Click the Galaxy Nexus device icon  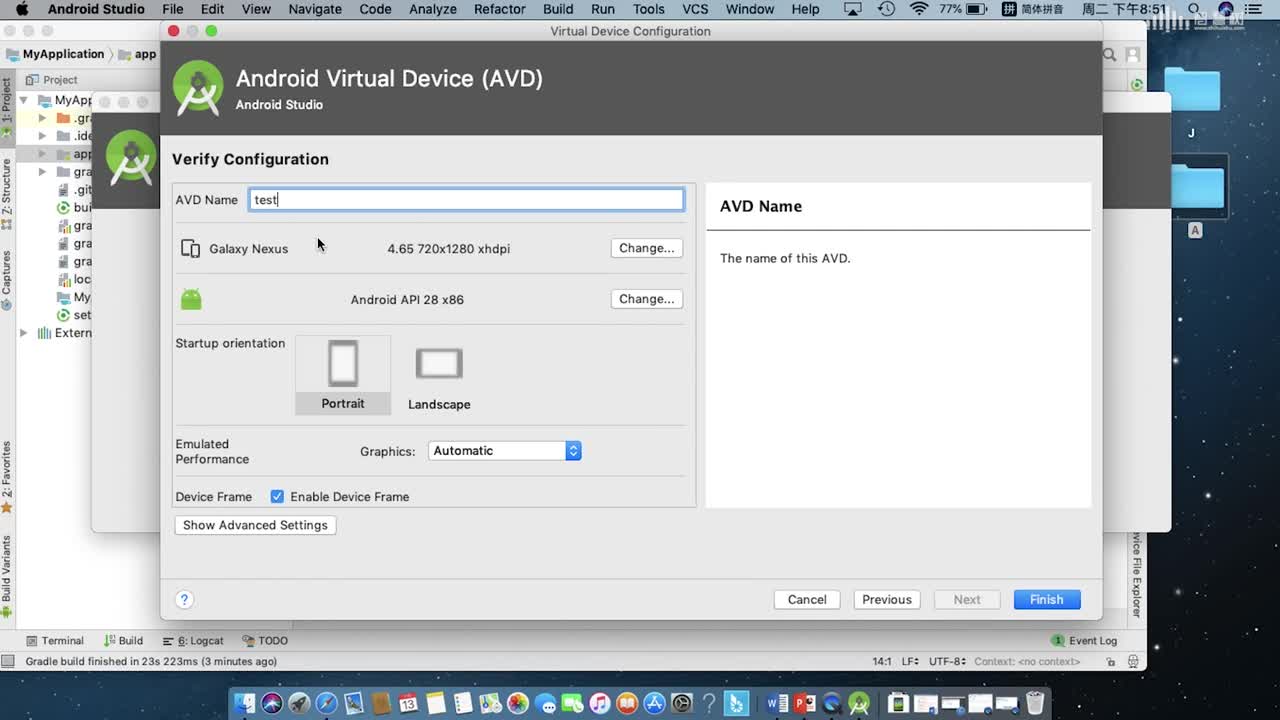coord(190,248)
